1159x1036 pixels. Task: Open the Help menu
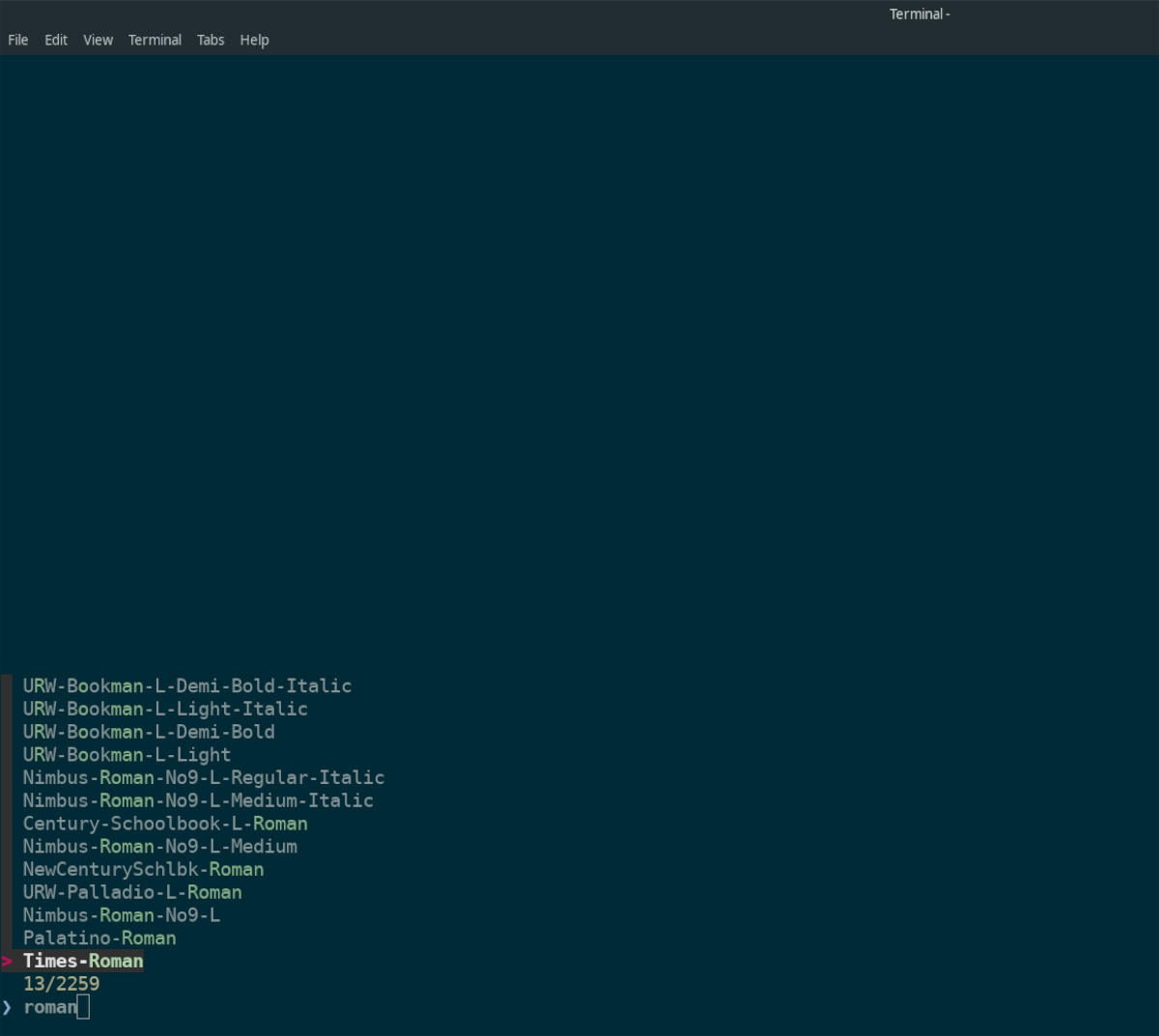pyautogui.click(x=254, y=40)
